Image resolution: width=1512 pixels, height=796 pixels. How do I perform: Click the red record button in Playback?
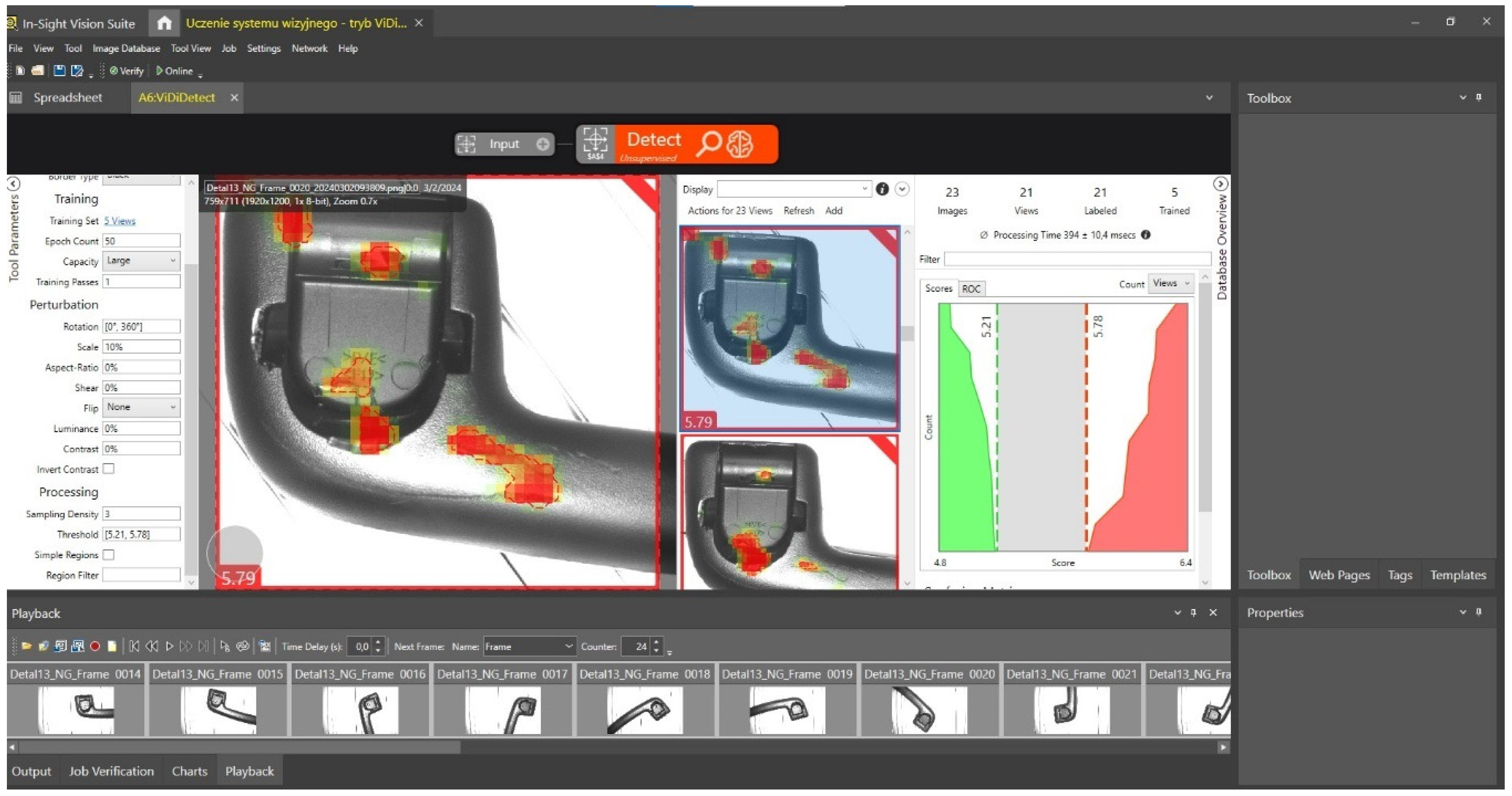pos(95,646)
